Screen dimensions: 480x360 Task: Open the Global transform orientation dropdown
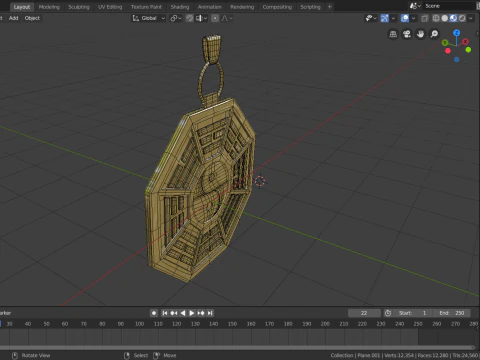tap(149, 18)
